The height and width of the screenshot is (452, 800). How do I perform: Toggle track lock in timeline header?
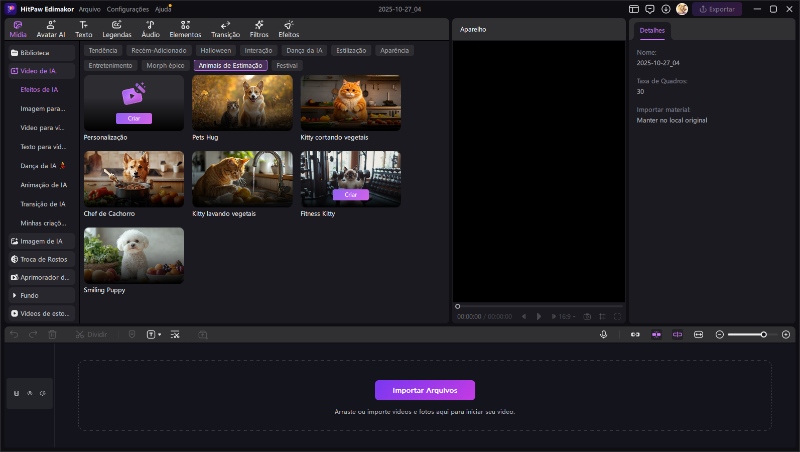click(x=17, y=393)
